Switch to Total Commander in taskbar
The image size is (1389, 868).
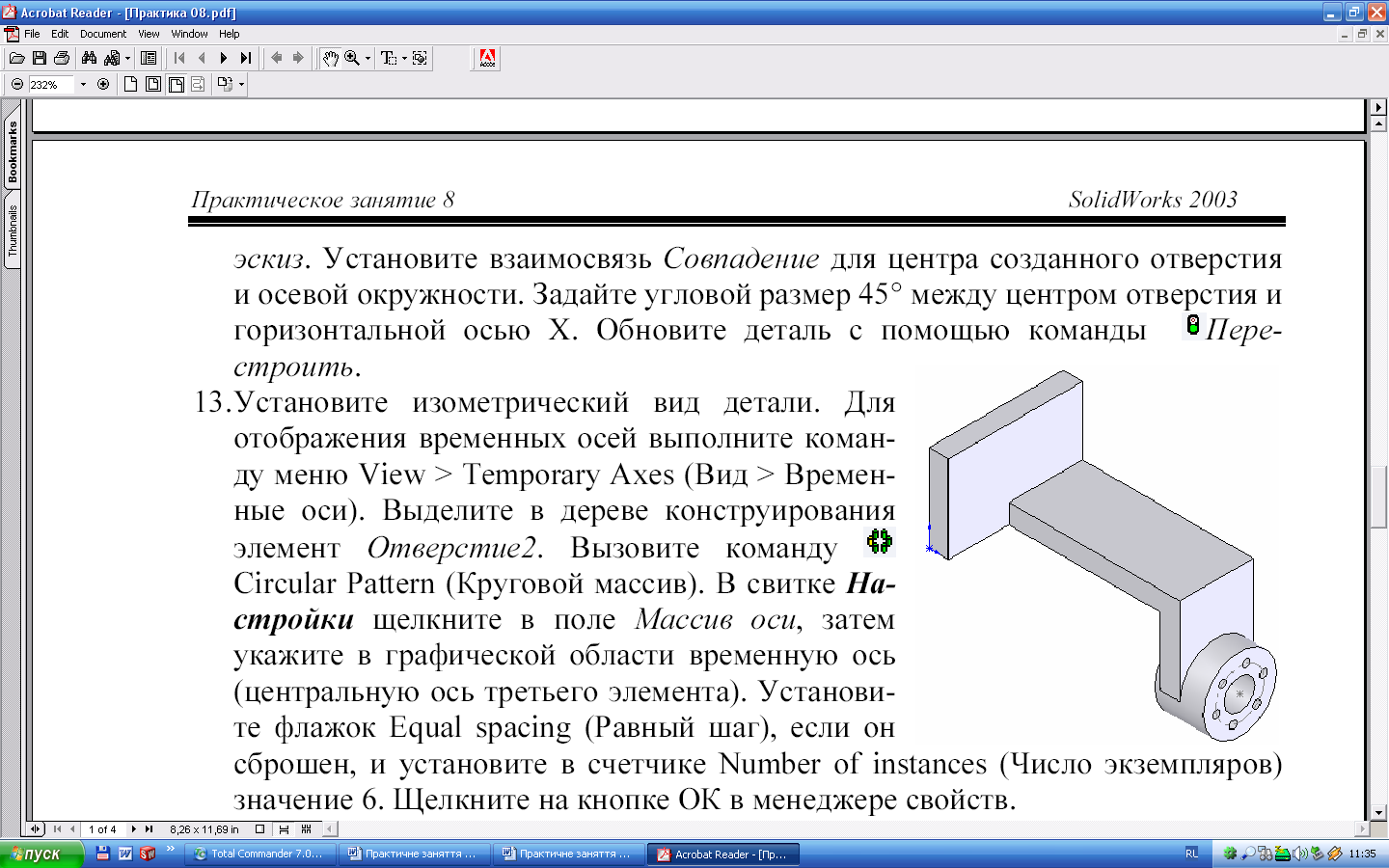[260, 854]
